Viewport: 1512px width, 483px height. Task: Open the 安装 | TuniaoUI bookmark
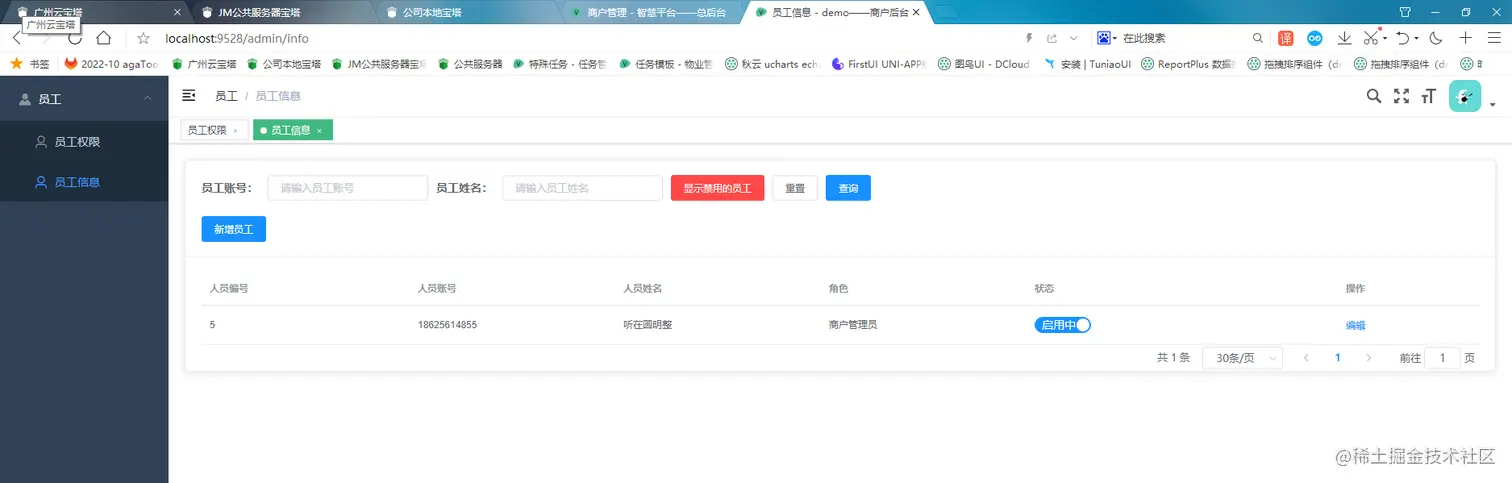[x=1086, y=63]
